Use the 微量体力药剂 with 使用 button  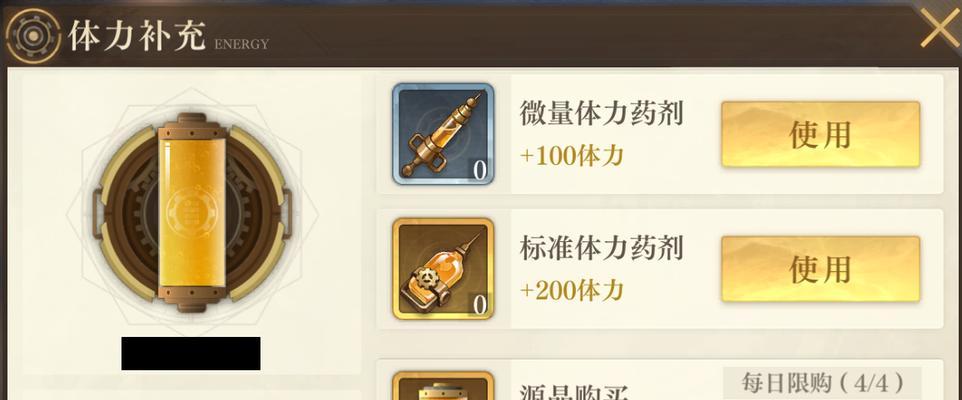tap(820, 134)
